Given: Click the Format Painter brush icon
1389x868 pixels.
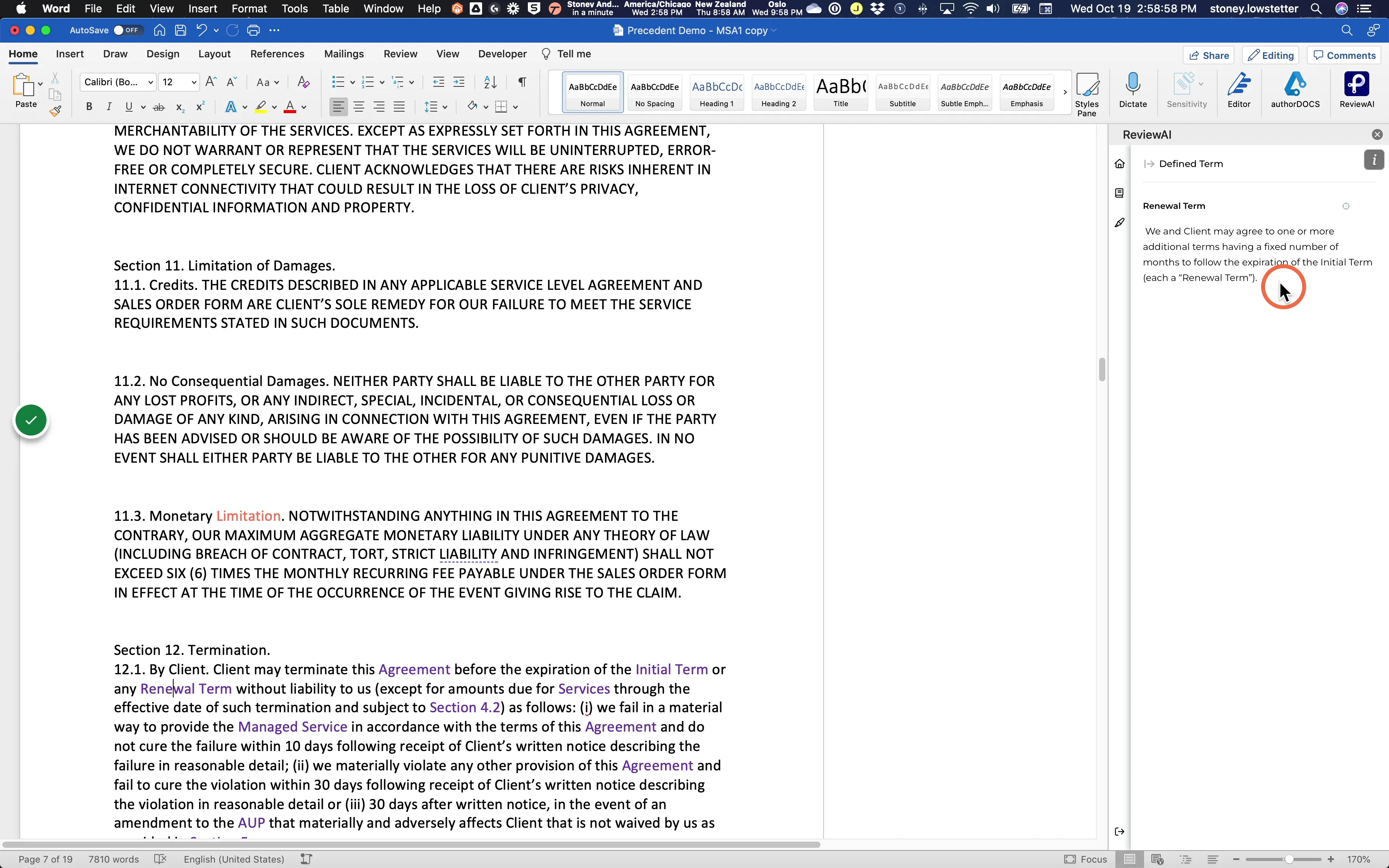Looking at the screenshot, I should pyautogui.click(x=55, y=111).
